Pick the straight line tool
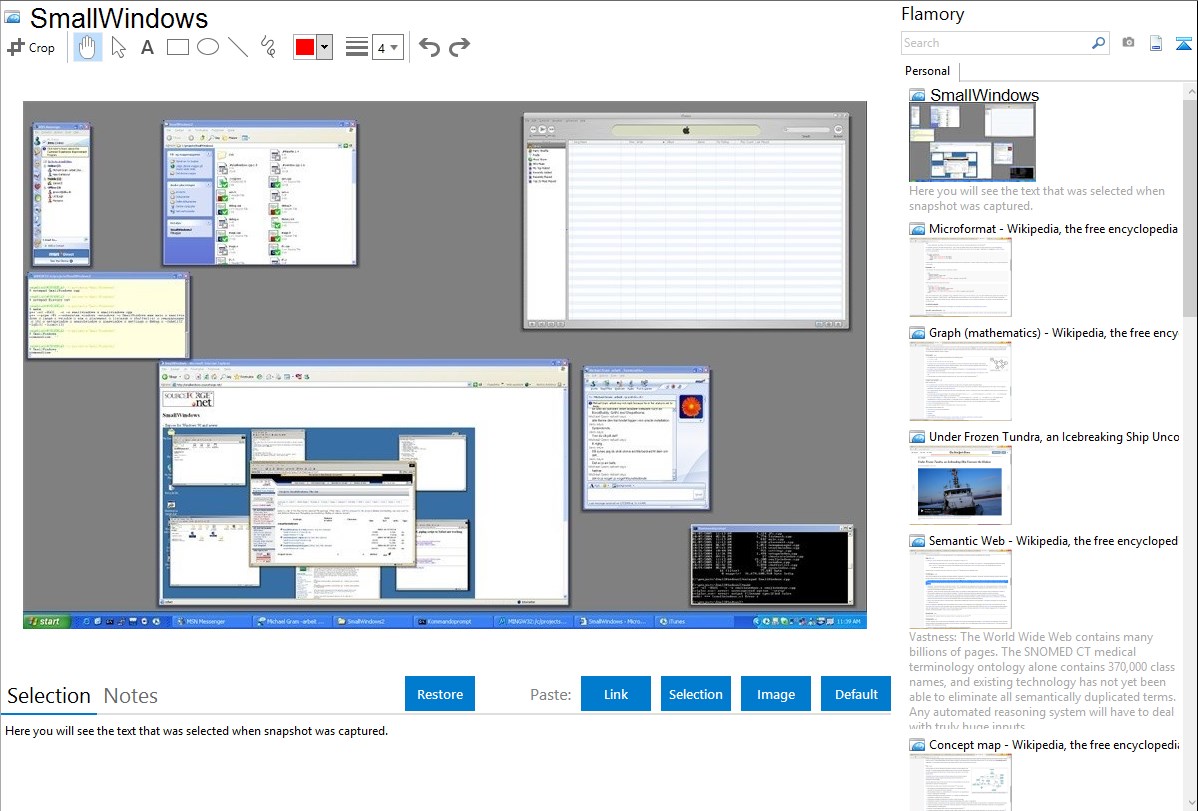Image resolution: width=1198 pixels, height=811 pixels. 237,47
